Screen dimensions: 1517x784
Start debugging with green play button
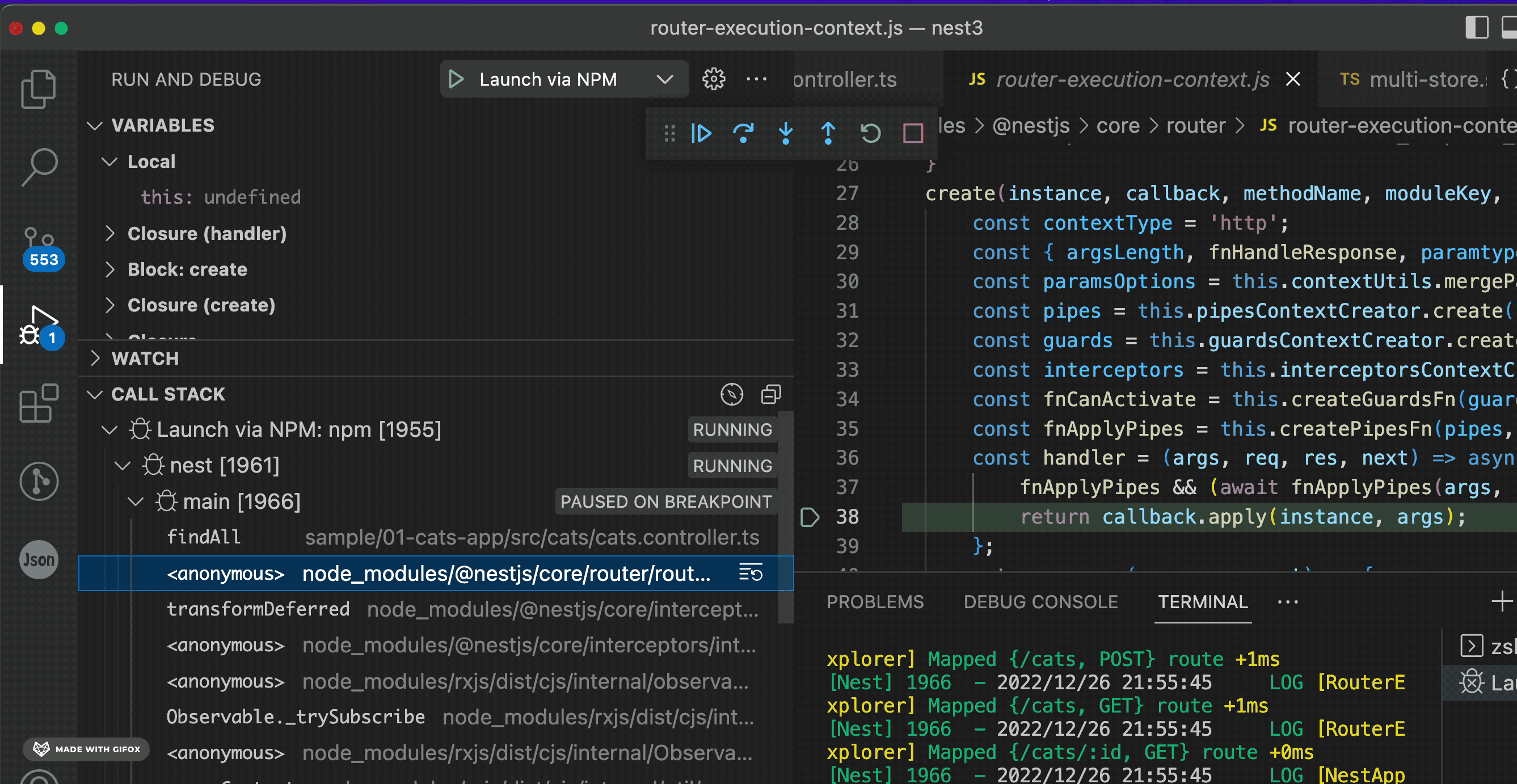456,79
